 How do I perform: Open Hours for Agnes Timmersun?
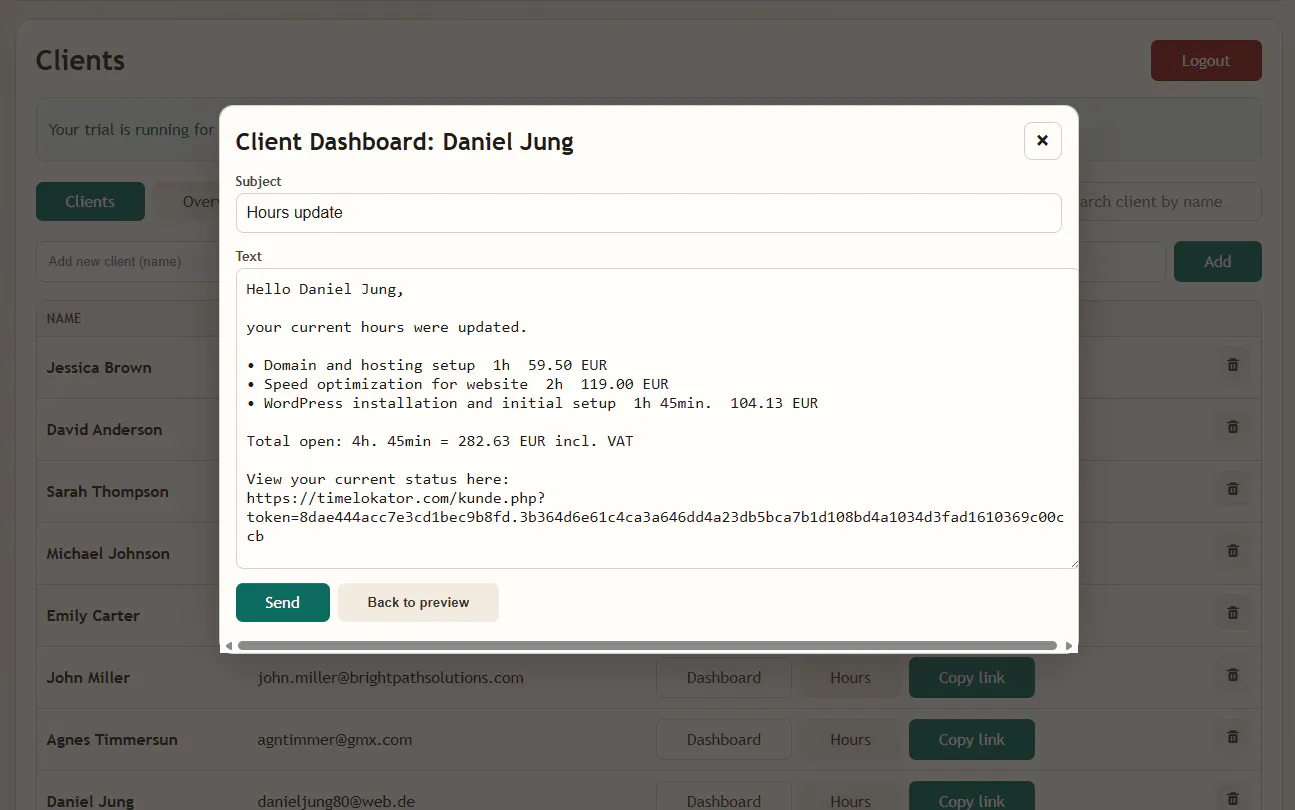850,740
